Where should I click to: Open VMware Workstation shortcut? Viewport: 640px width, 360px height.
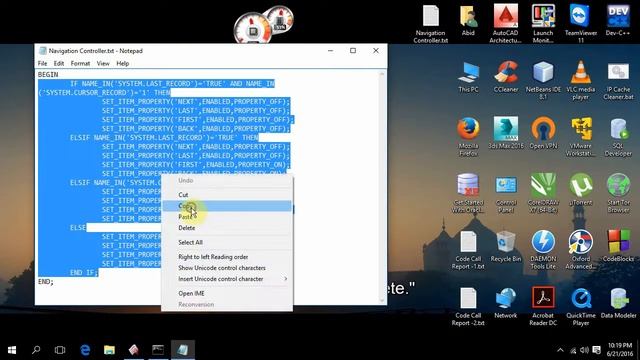[x=580, y=137]
